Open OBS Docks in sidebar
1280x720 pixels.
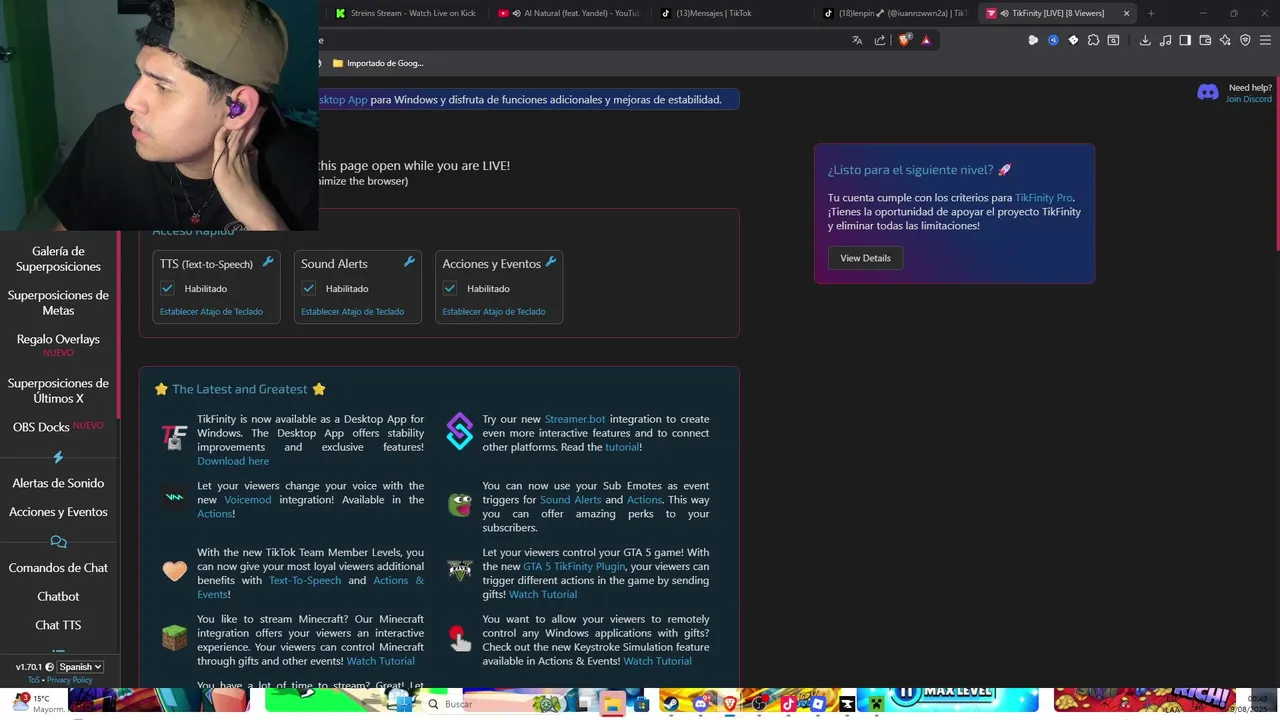point(41,427)
